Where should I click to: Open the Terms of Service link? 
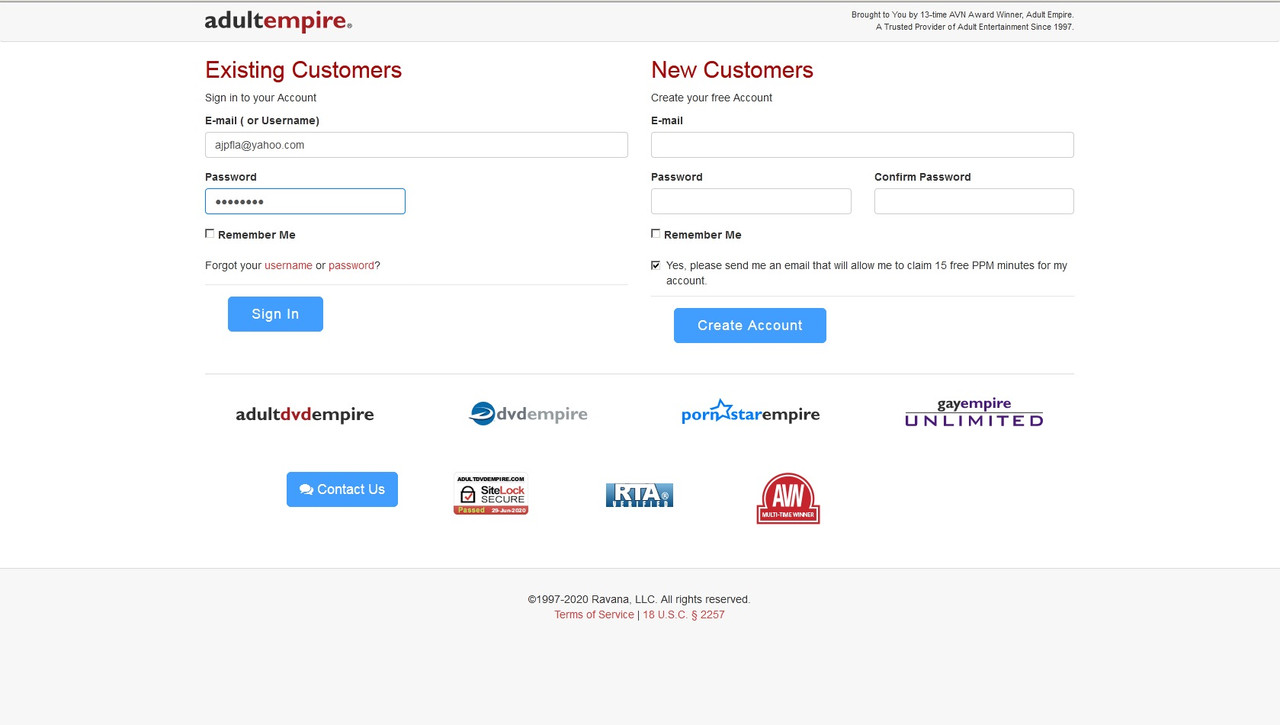pyautogui.click(x=594, y=615)
